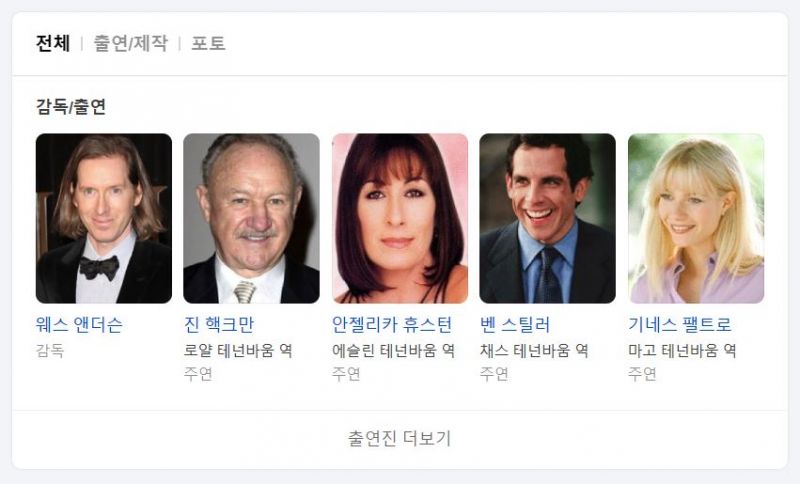Switch to the 출연/제작 tab
This screenshot has width=800, height=484.
[x=131, y=43]
